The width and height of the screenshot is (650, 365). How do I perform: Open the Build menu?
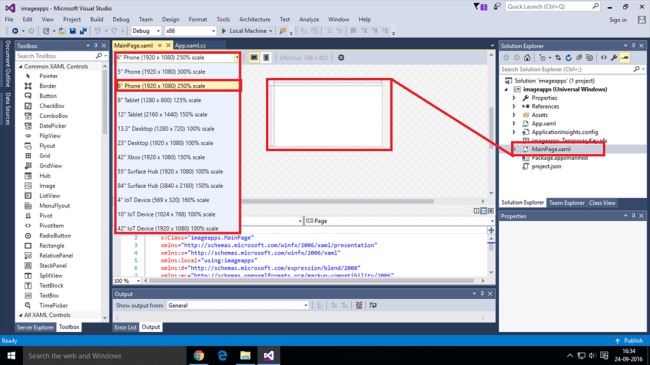pyautogui.click(x=97, y=19)
